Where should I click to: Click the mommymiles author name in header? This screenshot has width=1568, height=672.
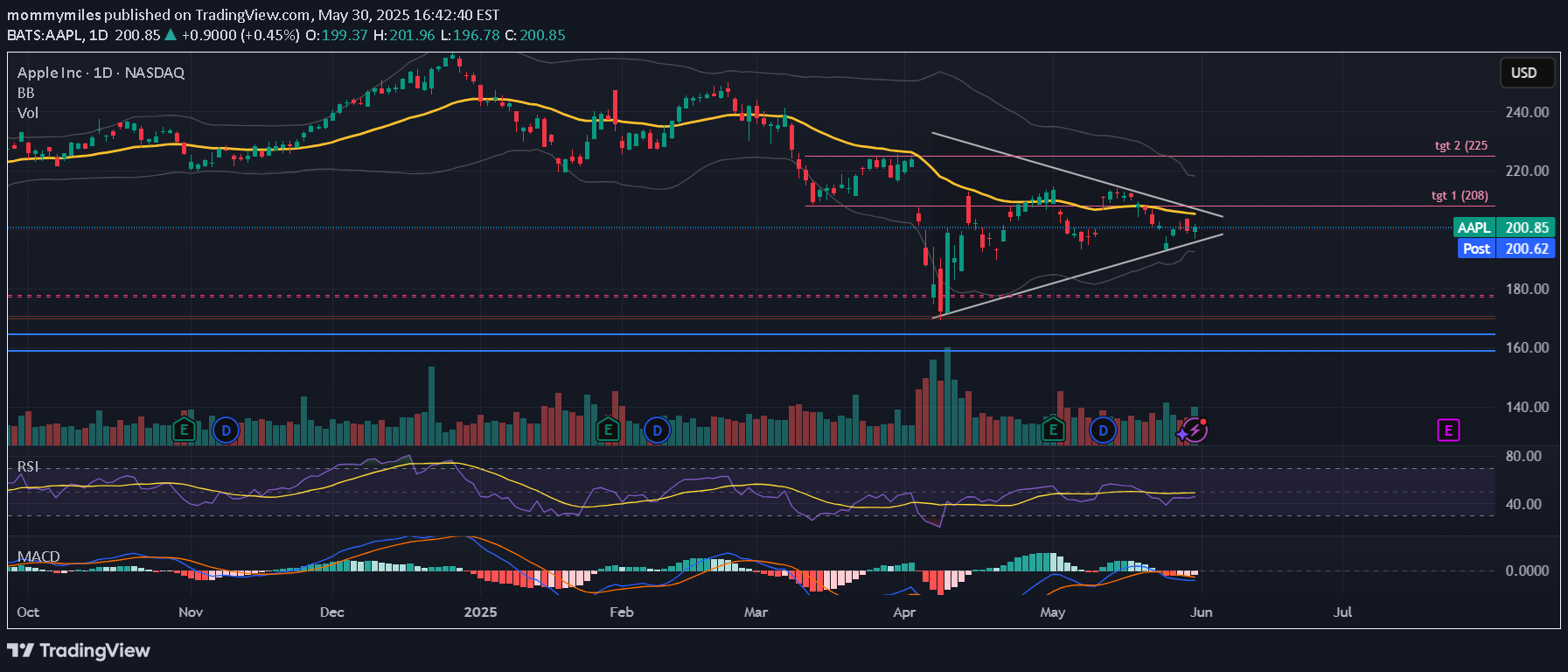(x=54, y=15)
